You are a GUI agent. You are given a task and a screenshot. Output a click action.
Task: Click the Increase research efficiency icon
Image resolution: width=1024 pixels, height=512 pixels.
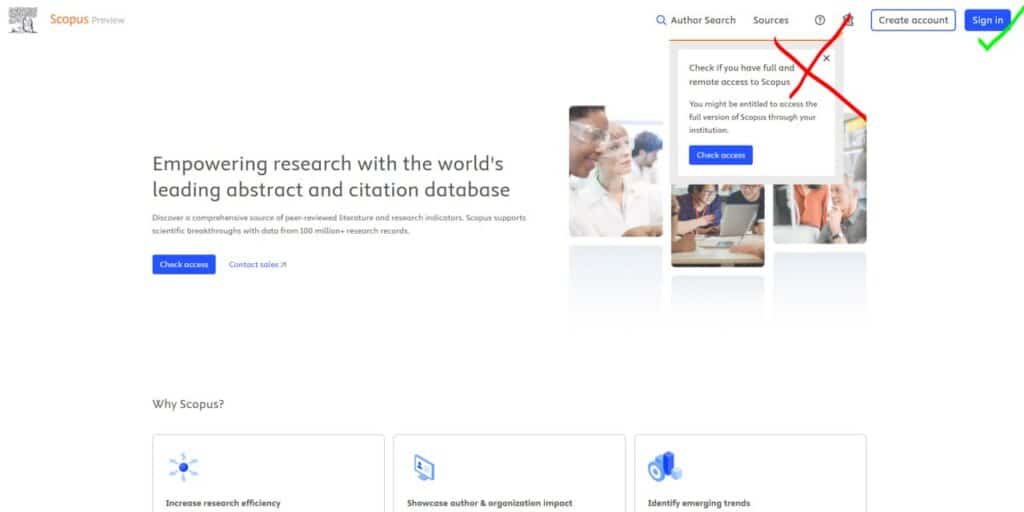click(x=184, y=467)
